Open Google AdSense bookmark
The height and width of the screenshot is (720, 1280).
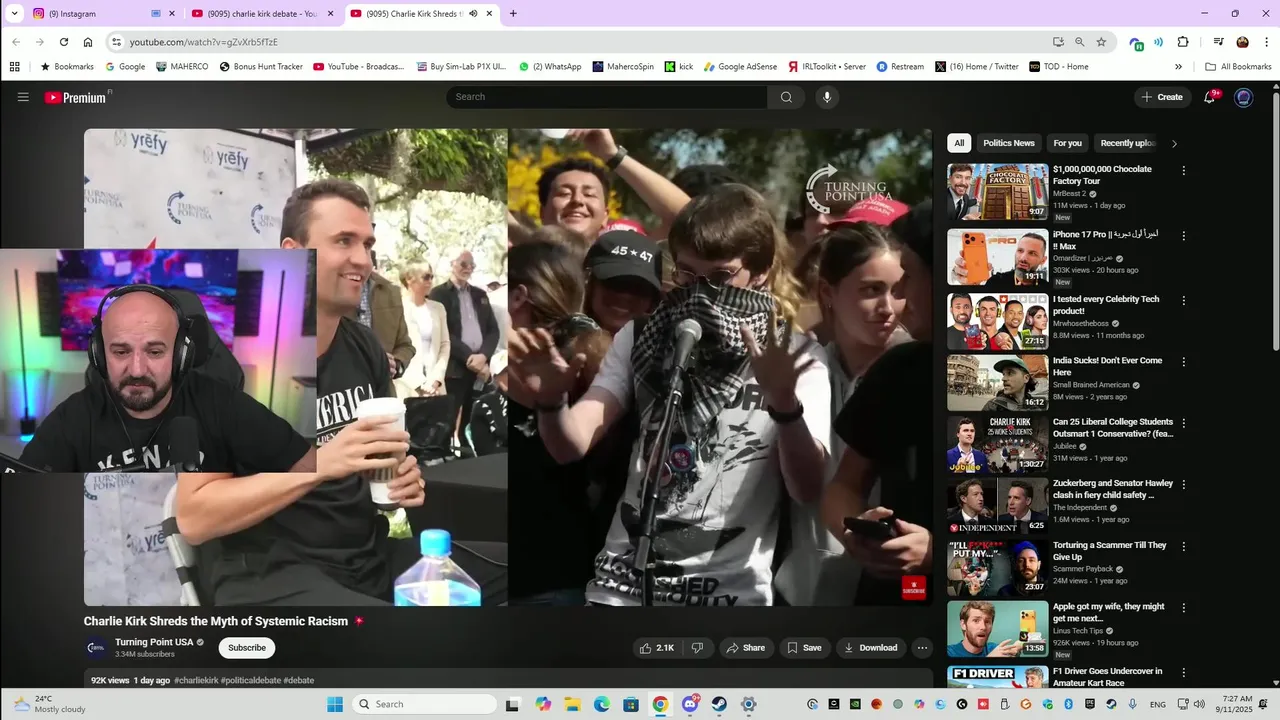pos(741,67)
